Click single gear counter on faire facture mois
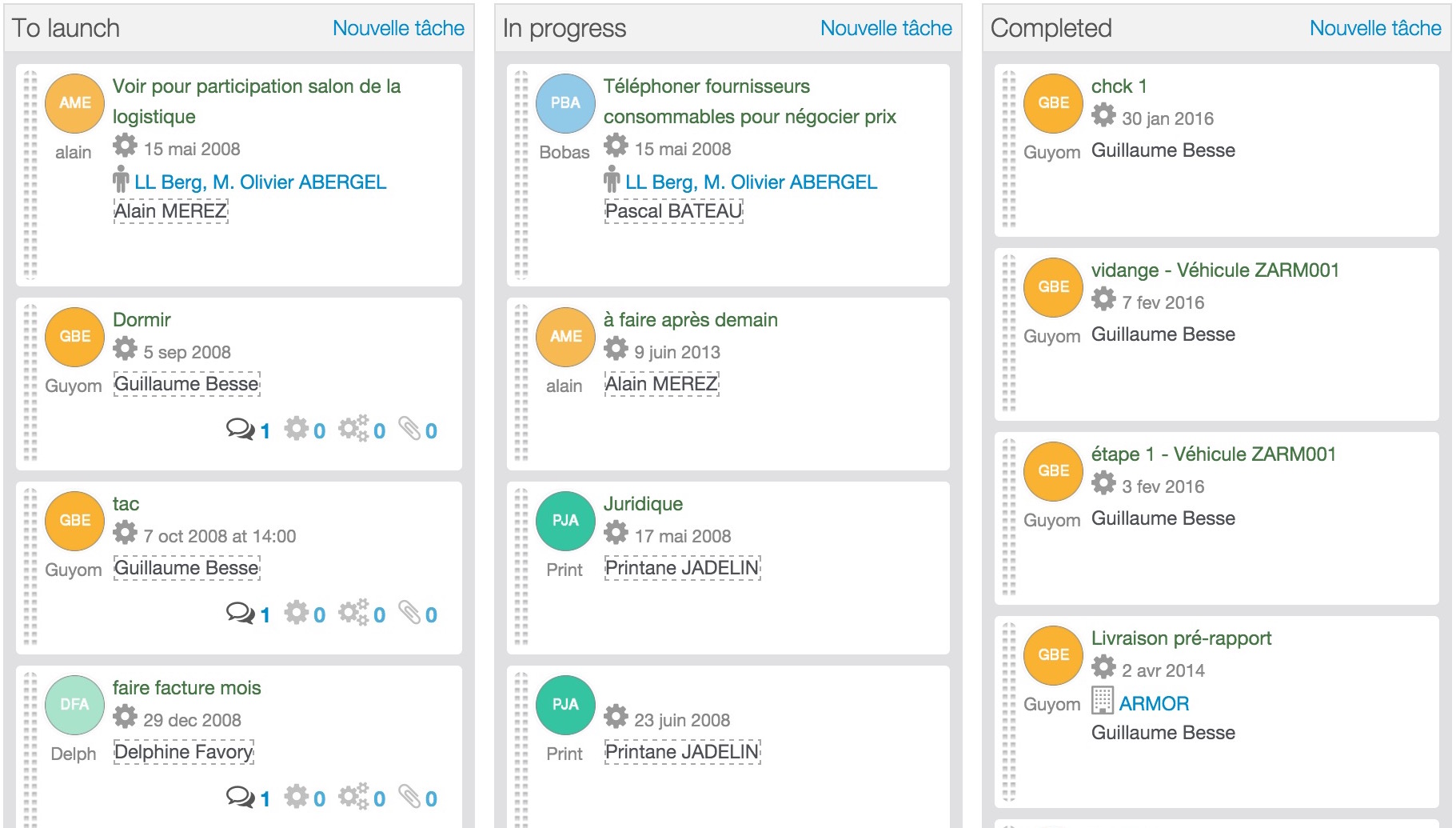 tap(297, 798)
